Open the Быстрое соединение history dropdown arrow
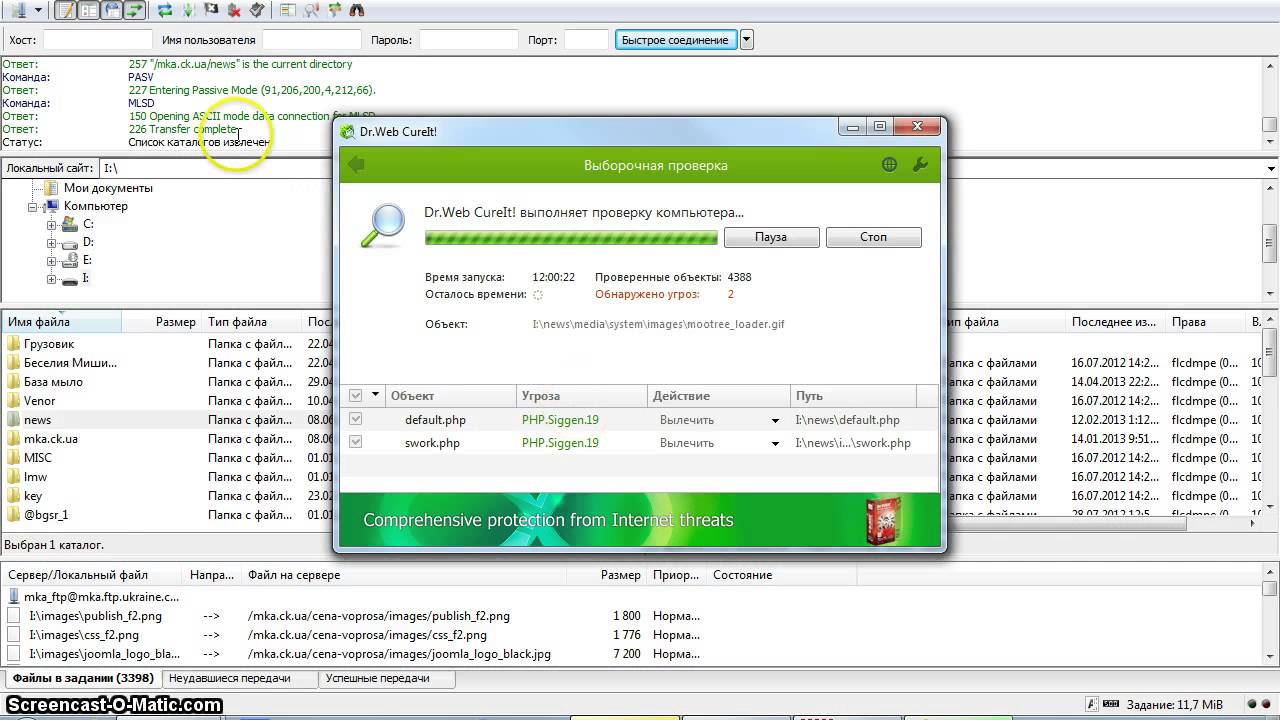This screenshot has width=1280, height=720. click(x=746, y=40)
